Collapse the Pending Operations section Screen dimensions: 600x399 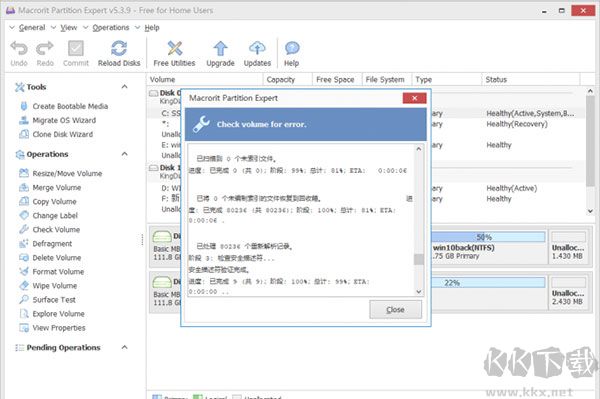(x=124, y=347)
